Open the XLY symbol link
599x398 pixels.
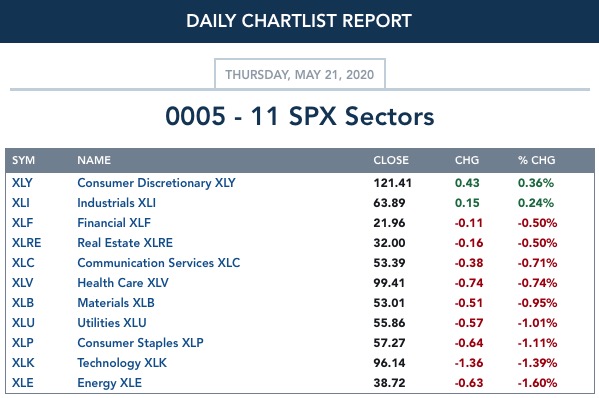tap(22, 183)
